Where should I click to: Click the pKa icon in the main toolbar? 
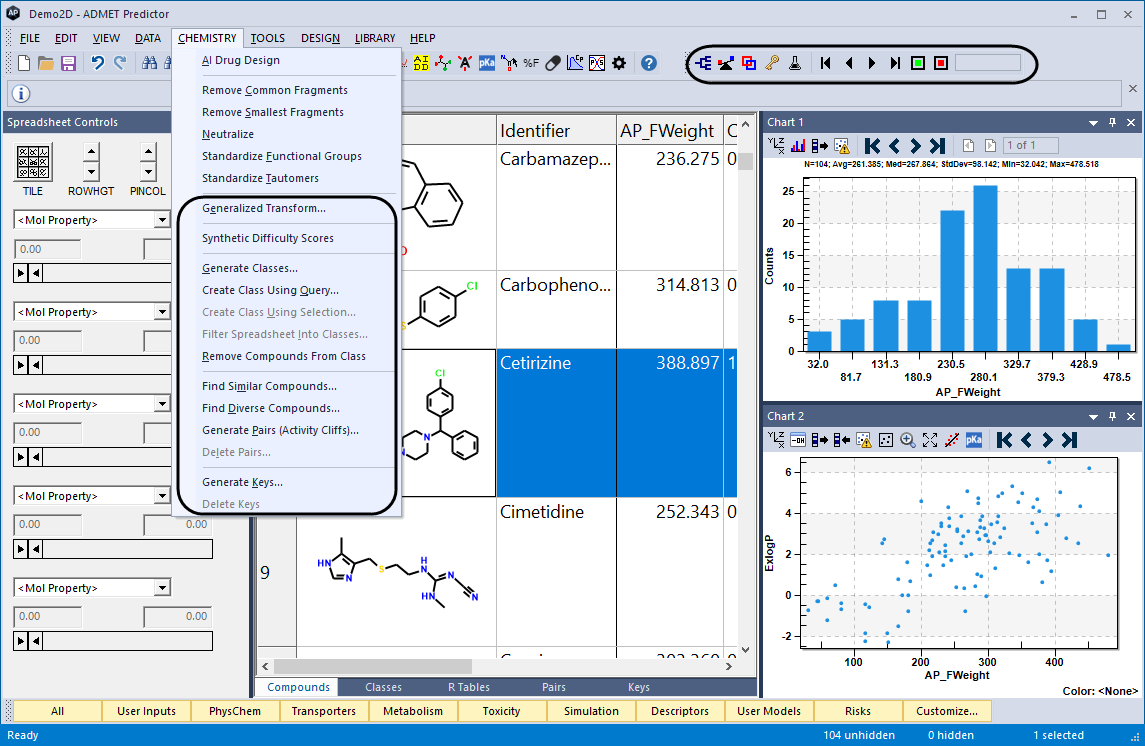(x=486, y=64)
